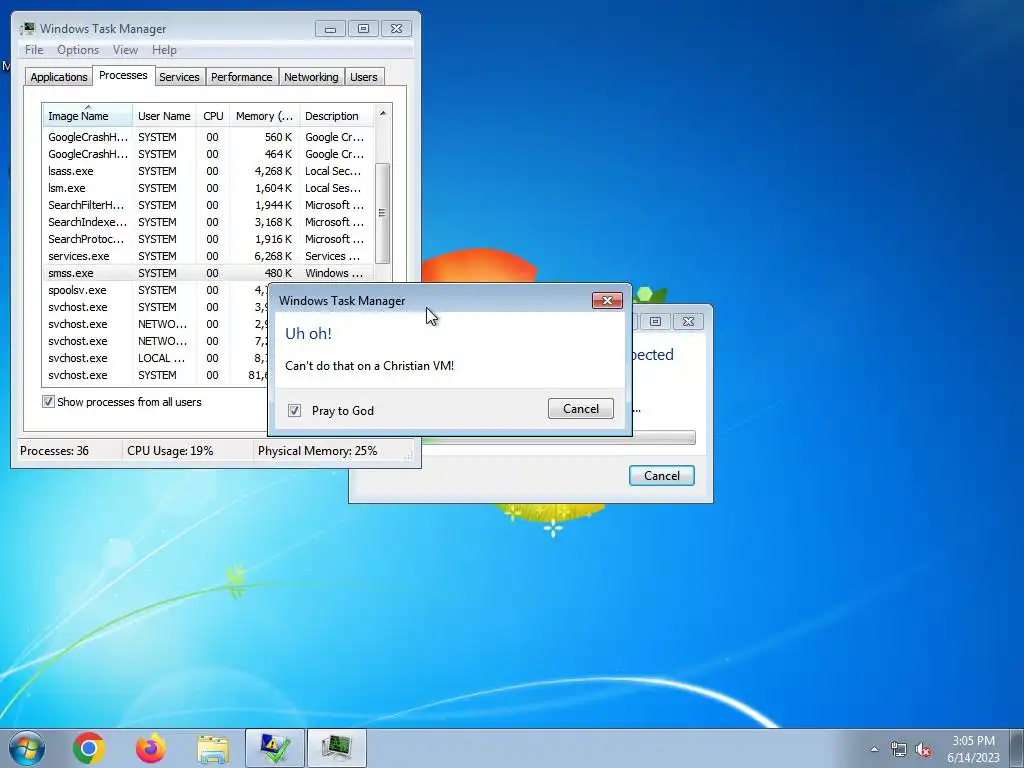Viewport: 1024px width, 768px height.
Task: Minimize the Windows Task Manager window
Action: tap(330, 29)
